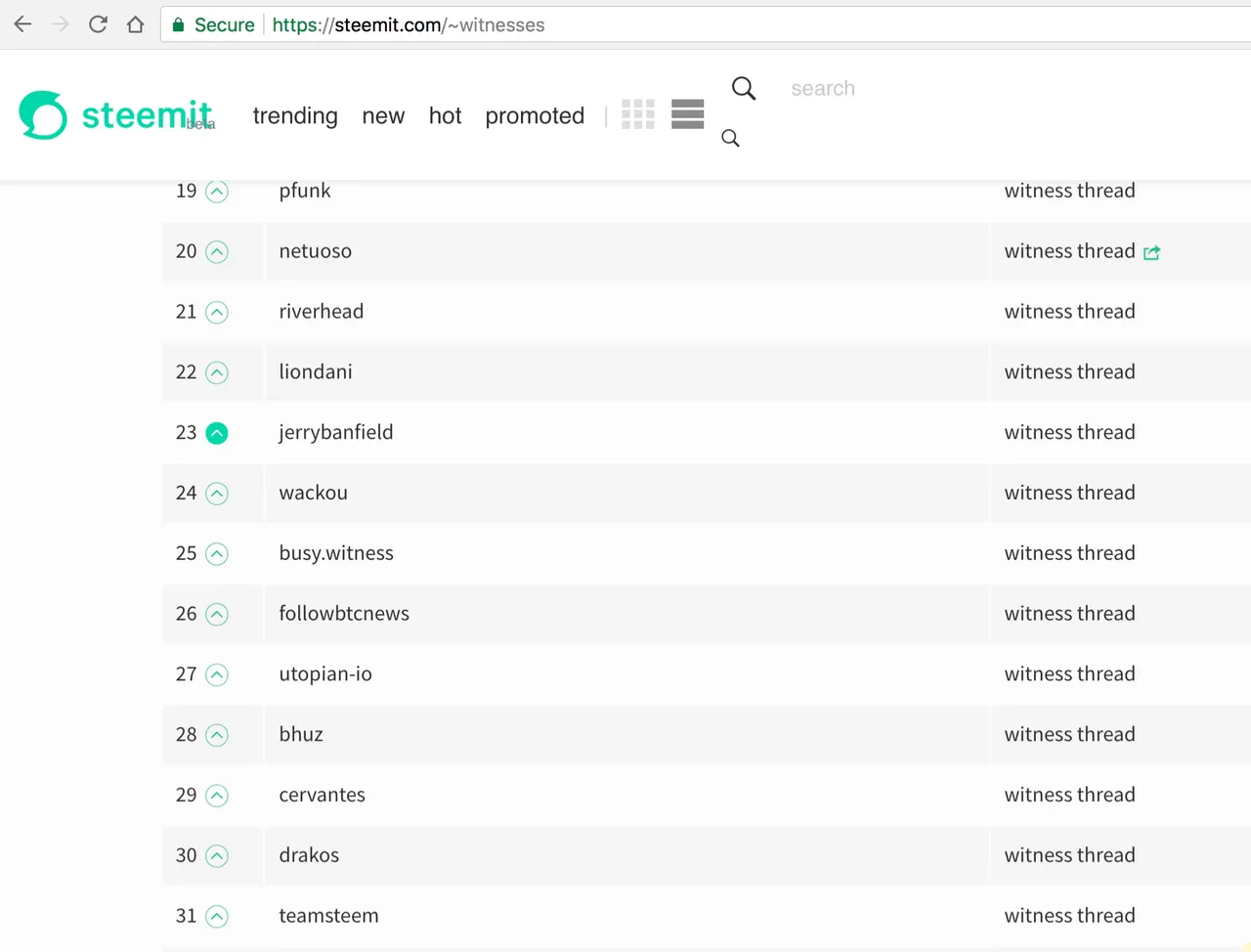This screenshot has height=952, width=1251.
Task: Open witness thread for teamsteem
Action: tap(1069, 916)
